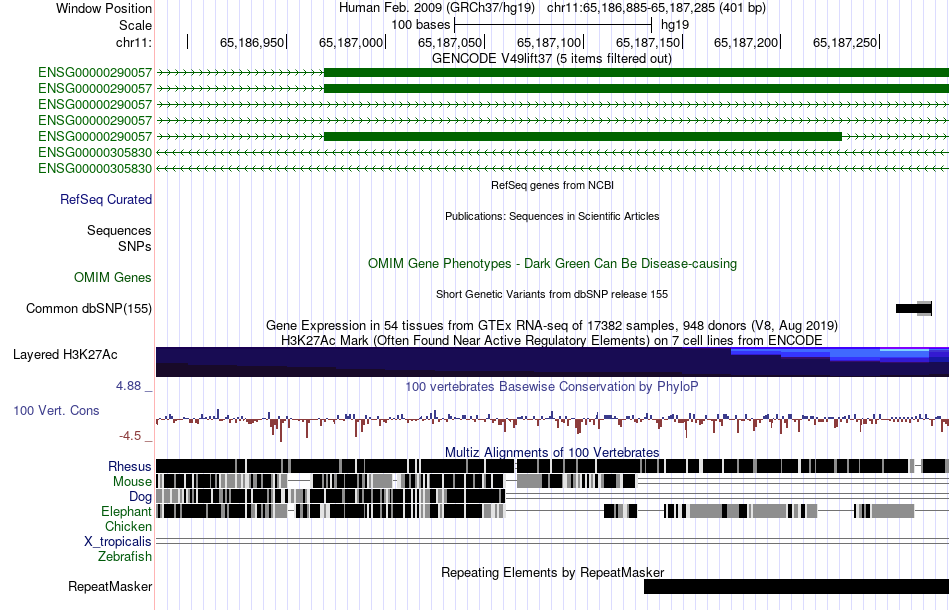Select the second ENSG00000305830 transcript label

click(x=95, y=168)
